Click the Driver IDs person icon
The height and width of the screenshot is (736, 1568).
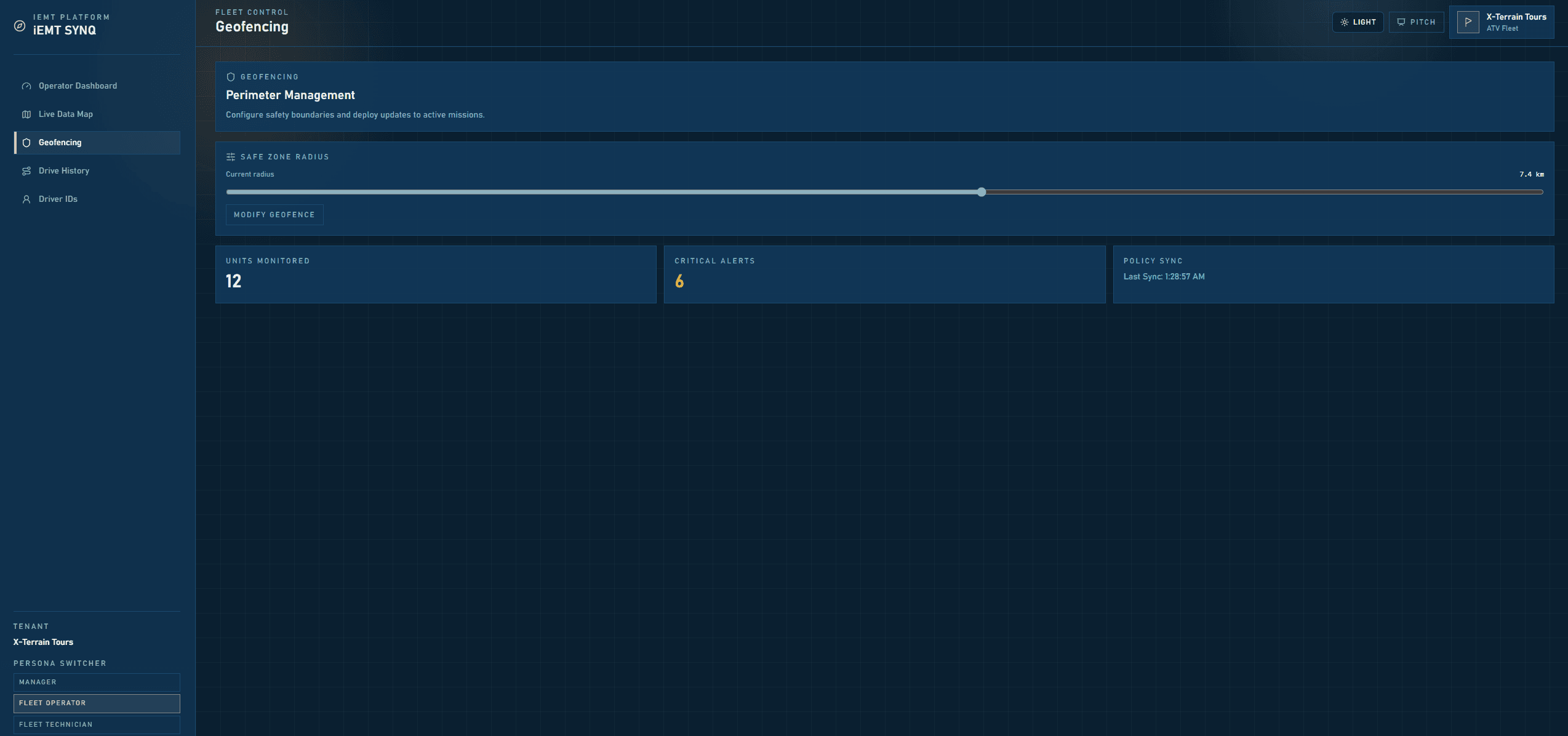pyautogui.click(x=26, y=199)
